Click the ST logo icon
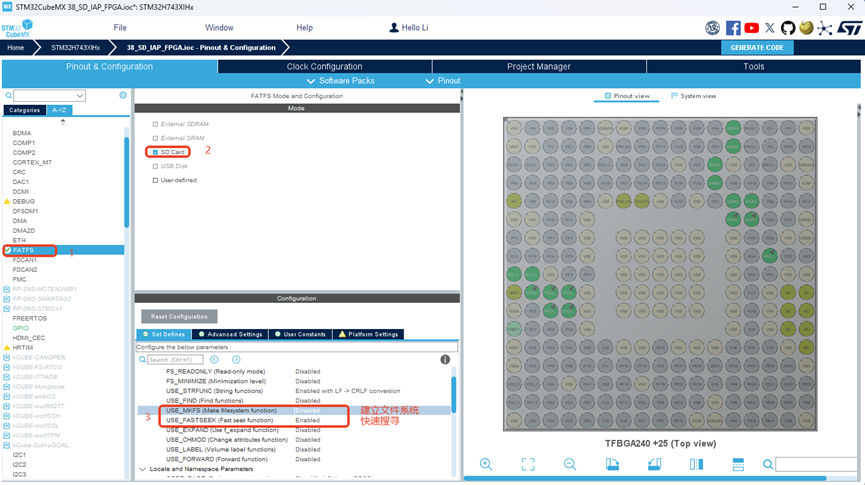The height and width of the screenshot is (485, 865). [849, 28]
